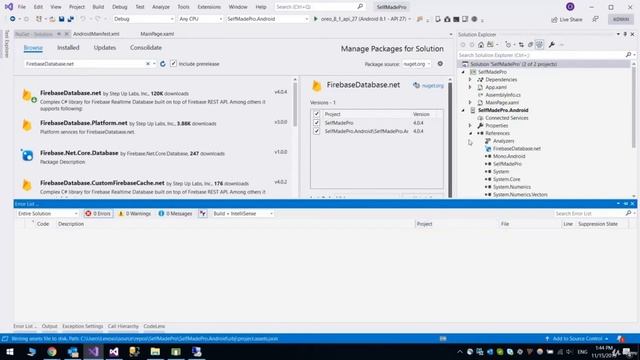The image size is (640, 360).
Task: Switch to the Updates tab
Action: click(x=104, y=48)
